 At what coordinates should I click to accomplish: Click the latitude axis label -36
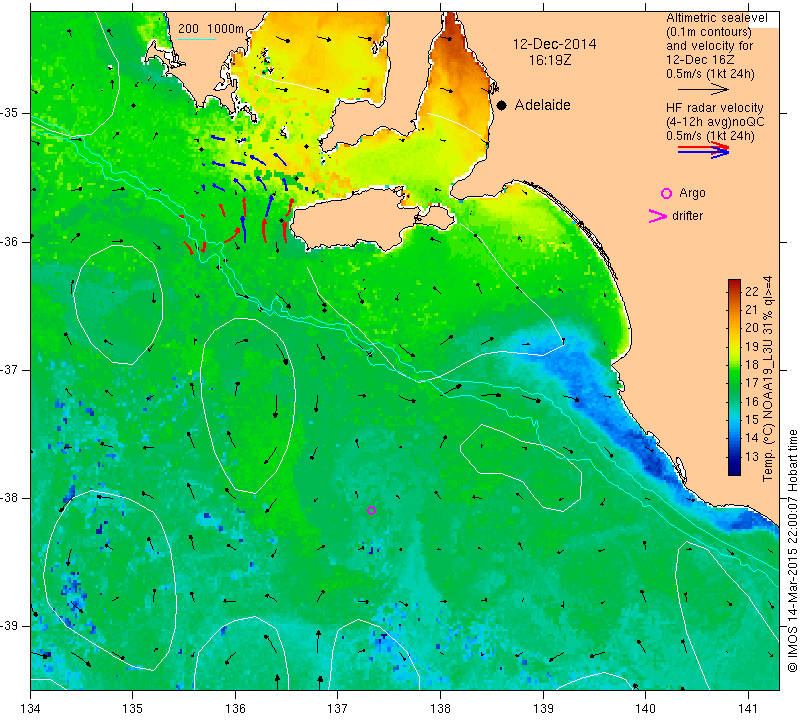click(x=10, y=241)
